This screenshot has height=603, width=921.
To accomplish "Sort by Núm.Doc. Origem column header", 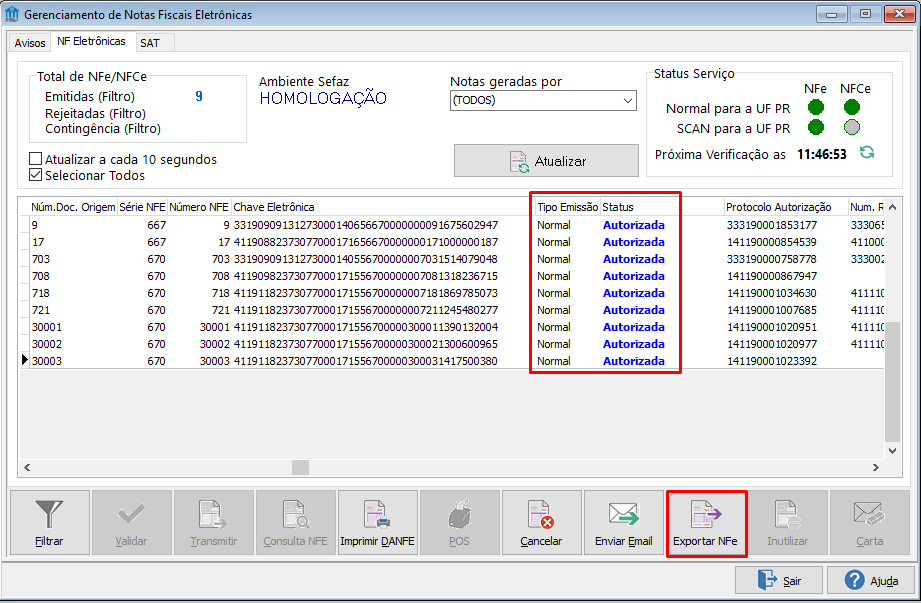I will [x=73, y=207].
